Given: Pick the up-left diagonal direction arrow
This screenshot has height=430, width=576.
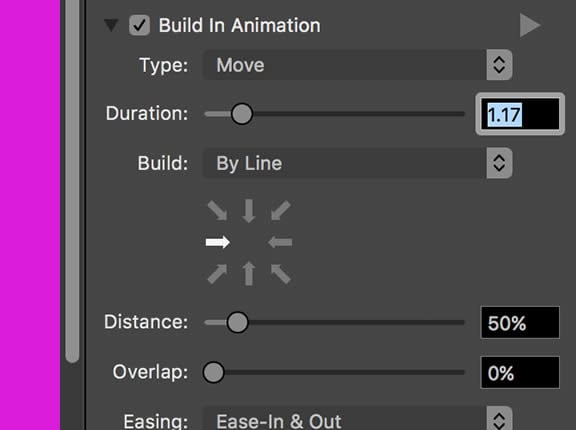Looking at the screenshot, I should tap(280, 274).
